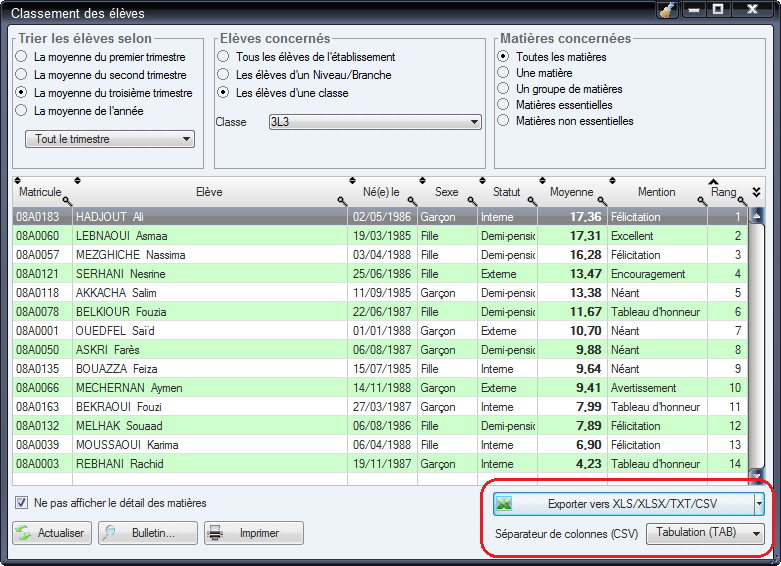This screenshot has width=781, height=566.
Task: Choose Les élèves d'un Niveau/Branche
Action: click(x=223, y=74)
